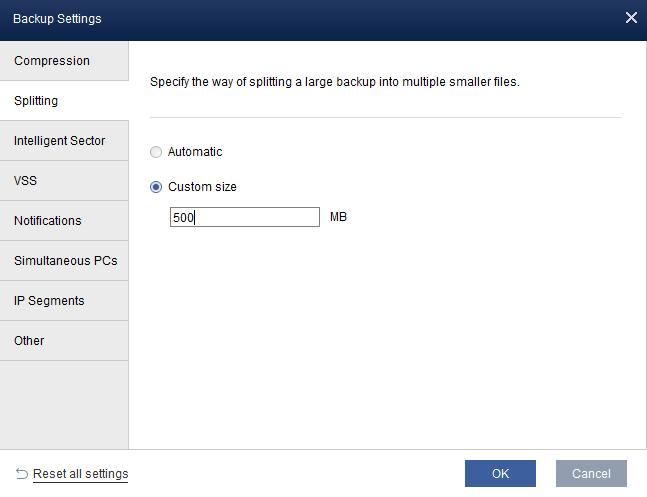The height and width of the screenshot is (497, 647).
Task: Click the Custom size label text
Action: 202,186
